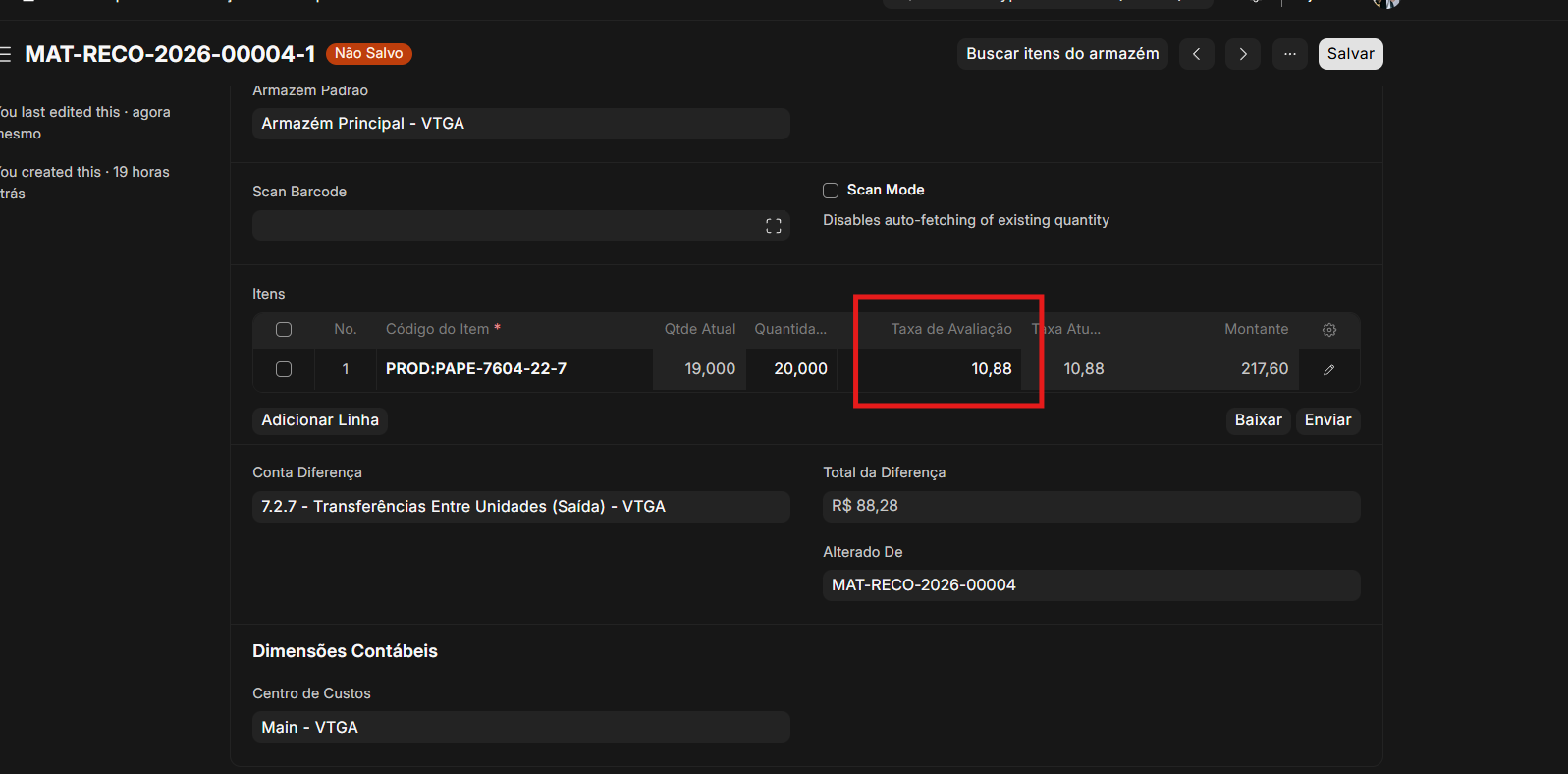1568x774 pixels.
Task: Open the three-dots more options menu
Action: 1289,54
